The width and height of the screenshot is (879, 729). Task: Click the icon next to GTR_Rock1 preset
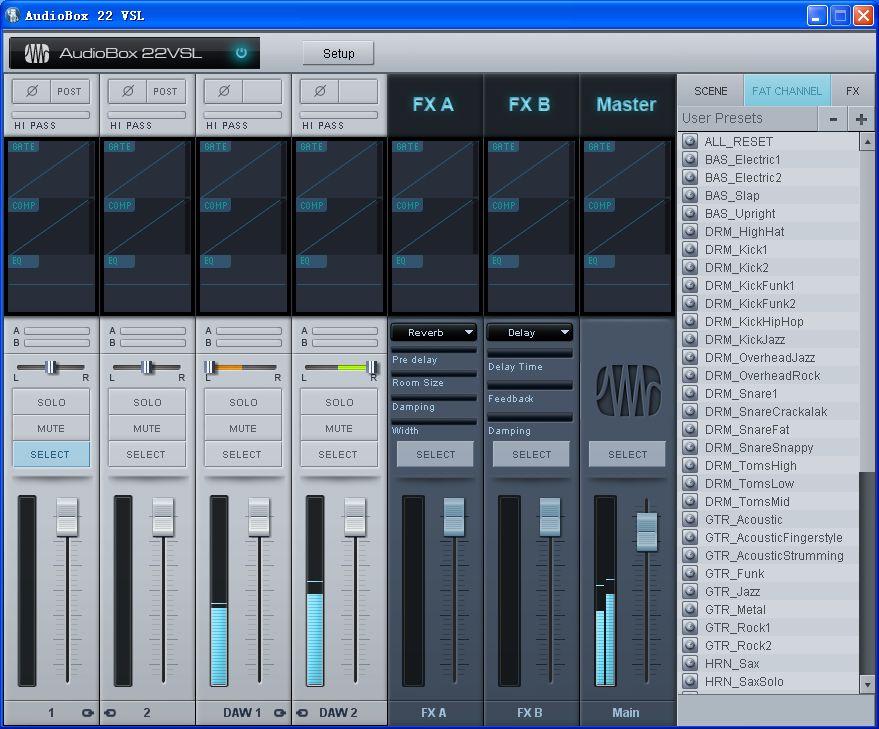pyautogui.click(x=690, y=627)
